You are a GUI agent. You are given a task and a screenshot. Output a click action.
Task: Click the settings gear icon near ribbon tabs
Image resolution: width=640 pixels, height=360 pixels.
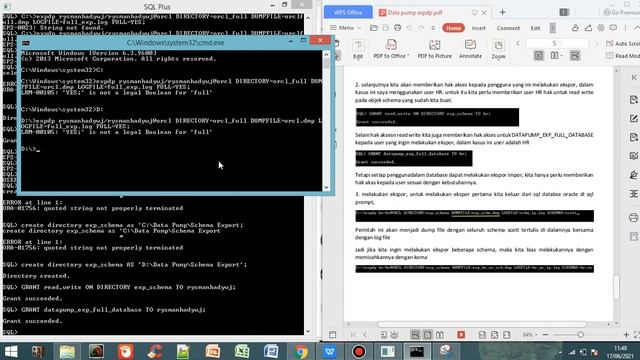click(x=601, y=28)
